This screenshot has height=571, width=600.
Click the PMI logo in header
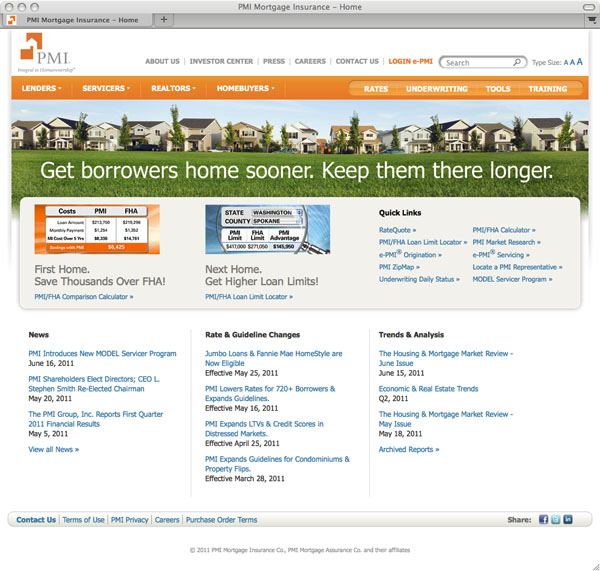click(46, 53)
